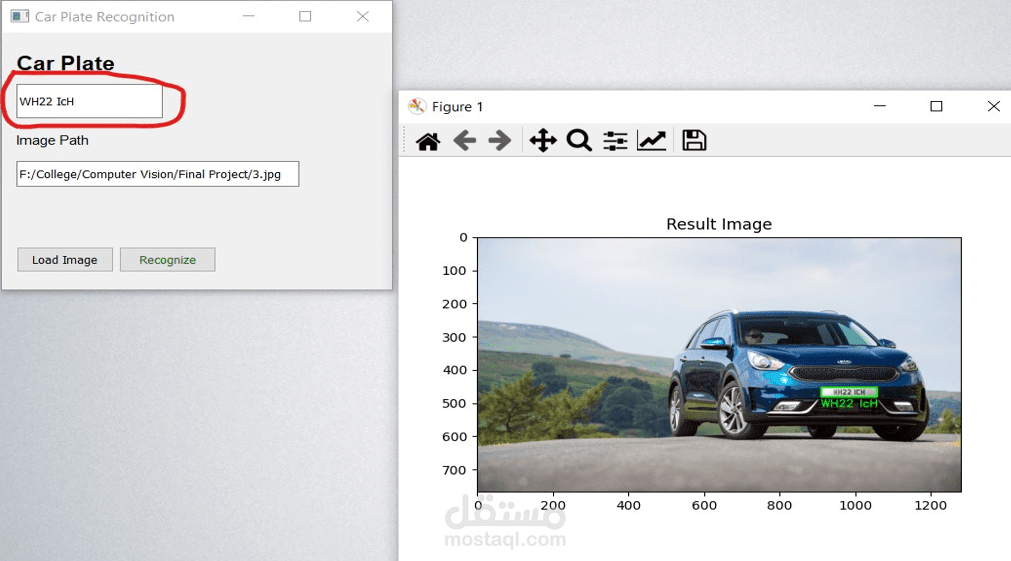Screen dimensions: 1011x561
Task: Click the Car Plate Recognition title text
Action: pyautogui.click(x=104, y=17)
